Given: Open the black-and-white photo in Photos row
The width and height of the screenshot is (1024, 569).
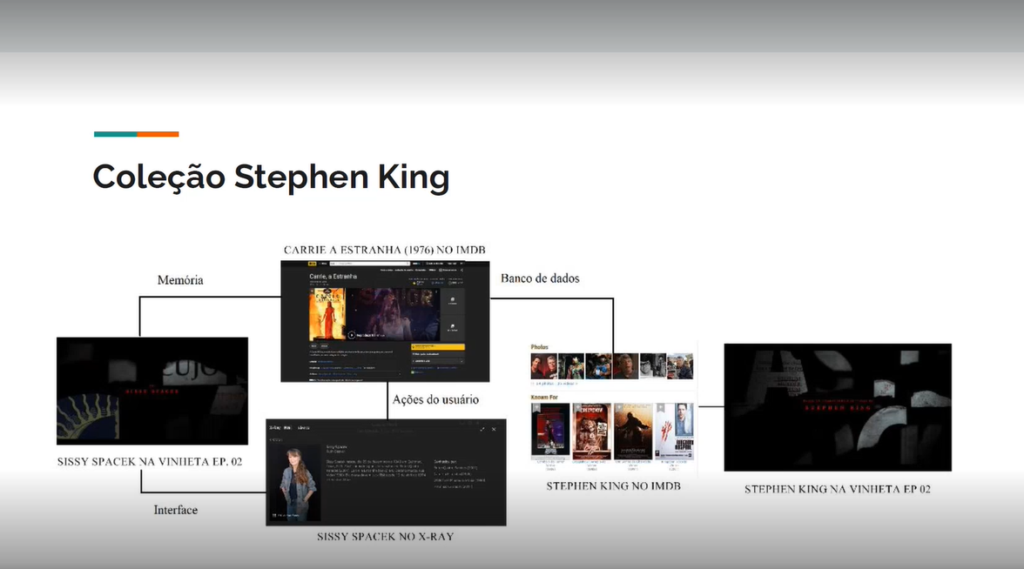Looking at the screenshot, I should pyautogui.click(x=653, y=366).
